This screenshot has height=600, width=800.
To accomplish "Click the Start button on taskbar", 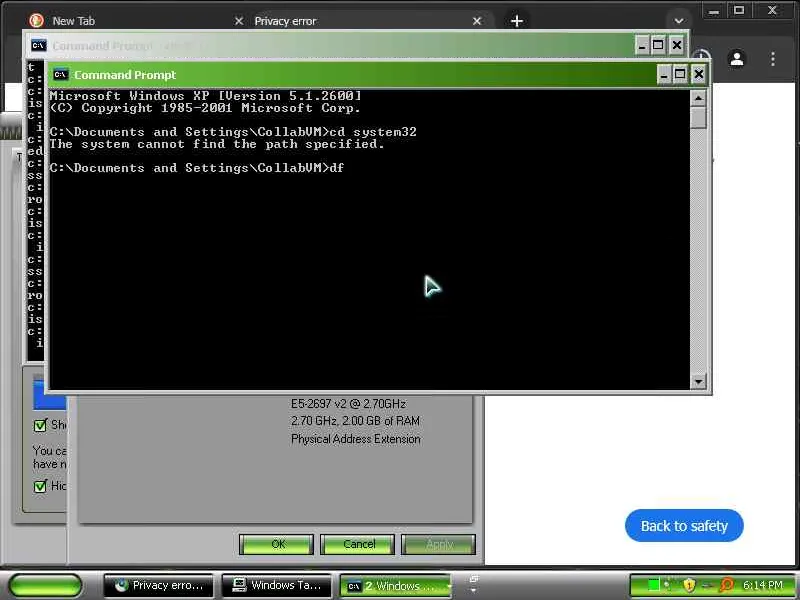I will (x=45, y=585).
